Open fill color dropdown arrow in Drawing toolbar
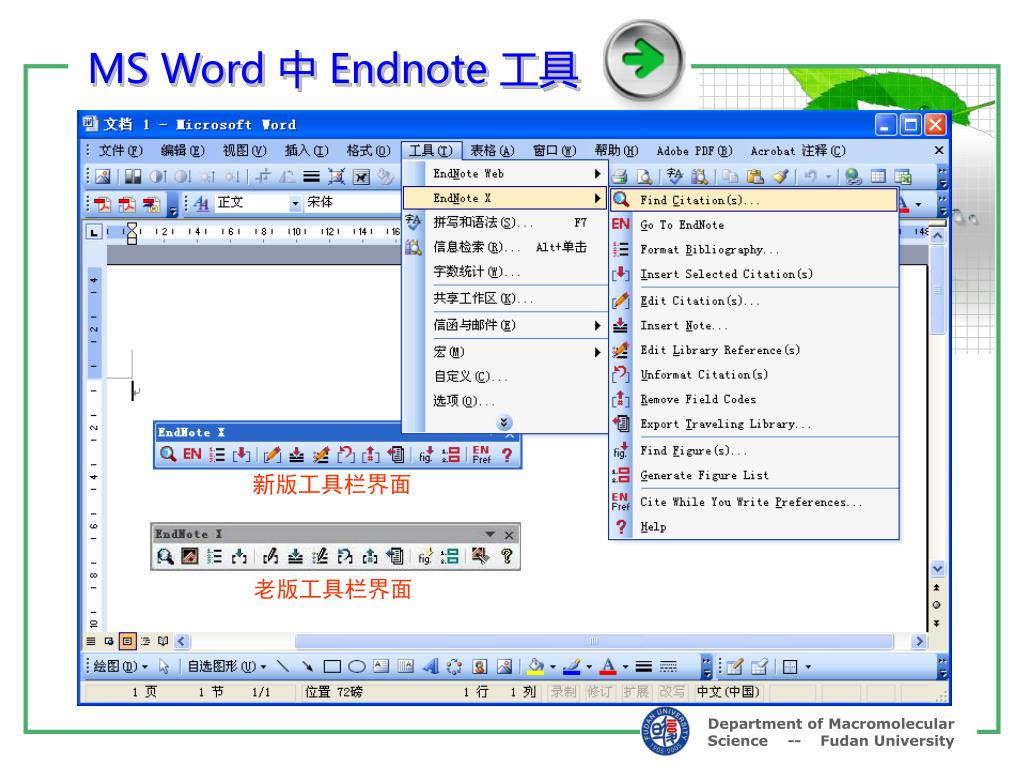 click(x=553, y=667)
